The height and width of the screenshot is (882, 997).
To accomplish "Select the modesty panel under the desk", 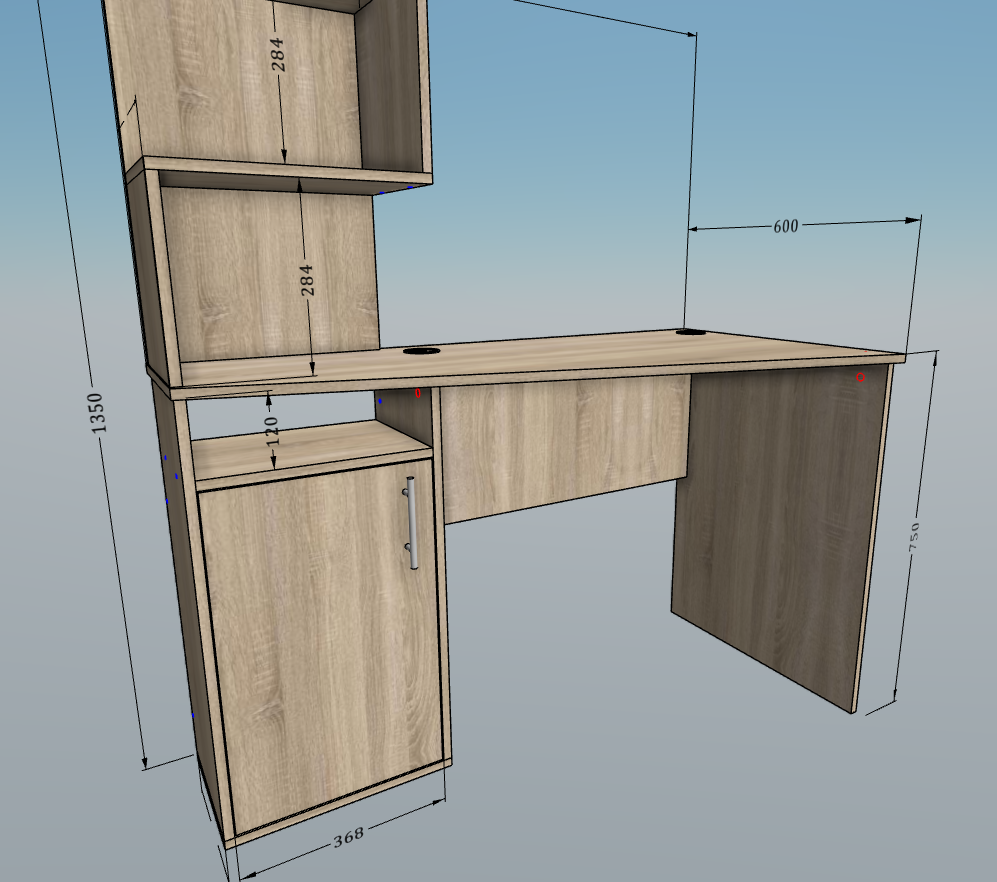I will pos(565,448).
